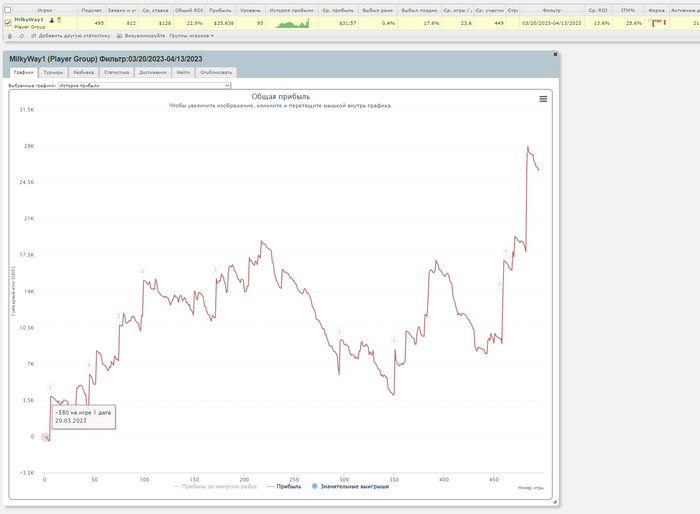This screenshot has height=514, width=700.
Task: Sort by the Общий ROI column header
Action: coord(189,10)
